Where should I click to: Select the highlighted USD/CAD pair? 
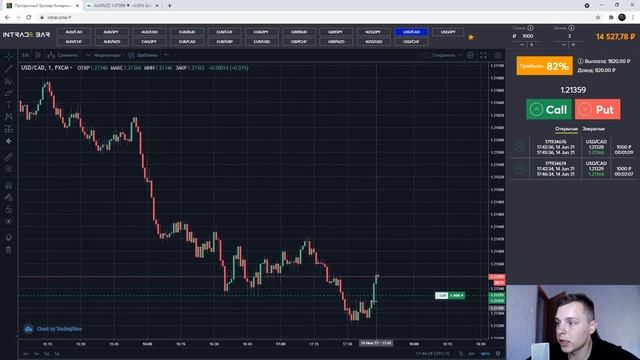point(411,32)
